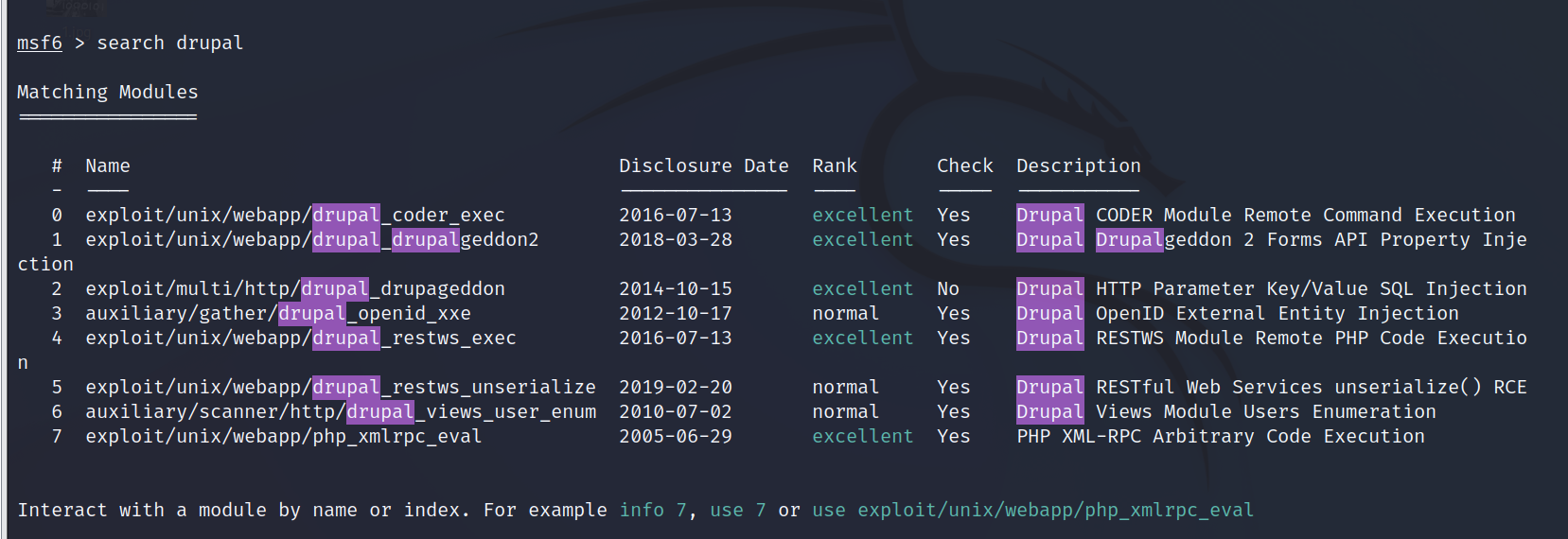This screenshot has height=539, width=1568.
Task: Click module name exploit/unix/webapp/drupal_restws_unserialize
Action: coord(341,388)
